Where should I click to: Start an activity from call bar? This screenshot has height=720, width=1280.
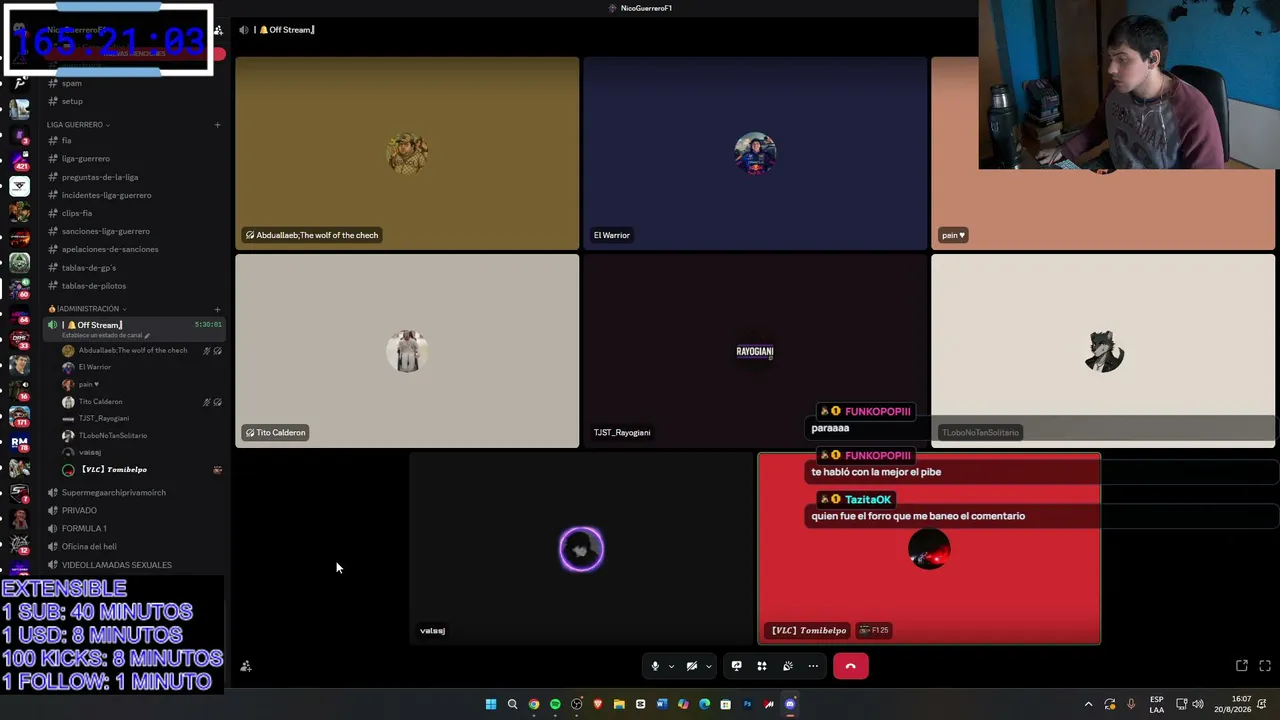coord(762,666)
